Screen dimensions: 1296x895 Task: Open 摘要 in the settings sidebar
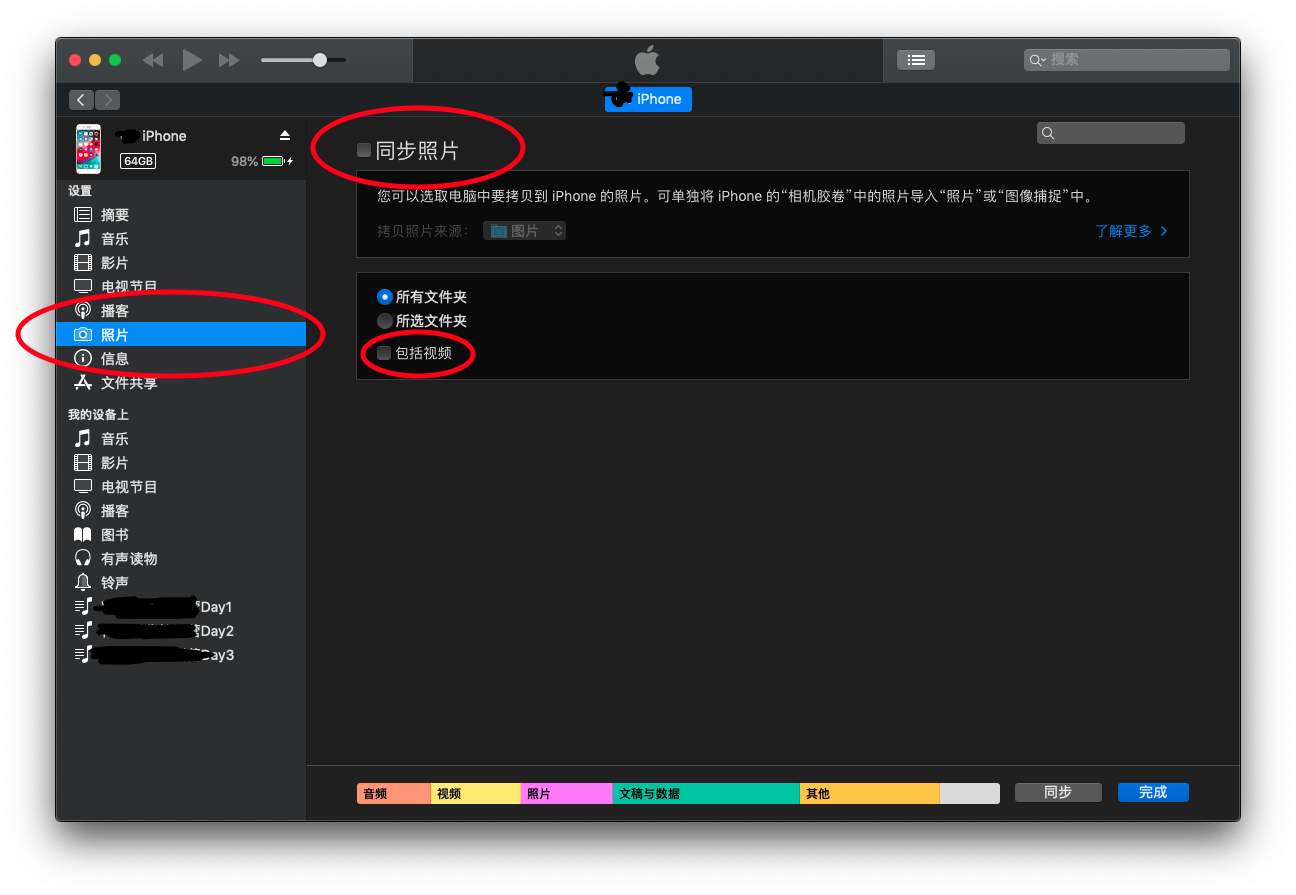click(115, 215)
